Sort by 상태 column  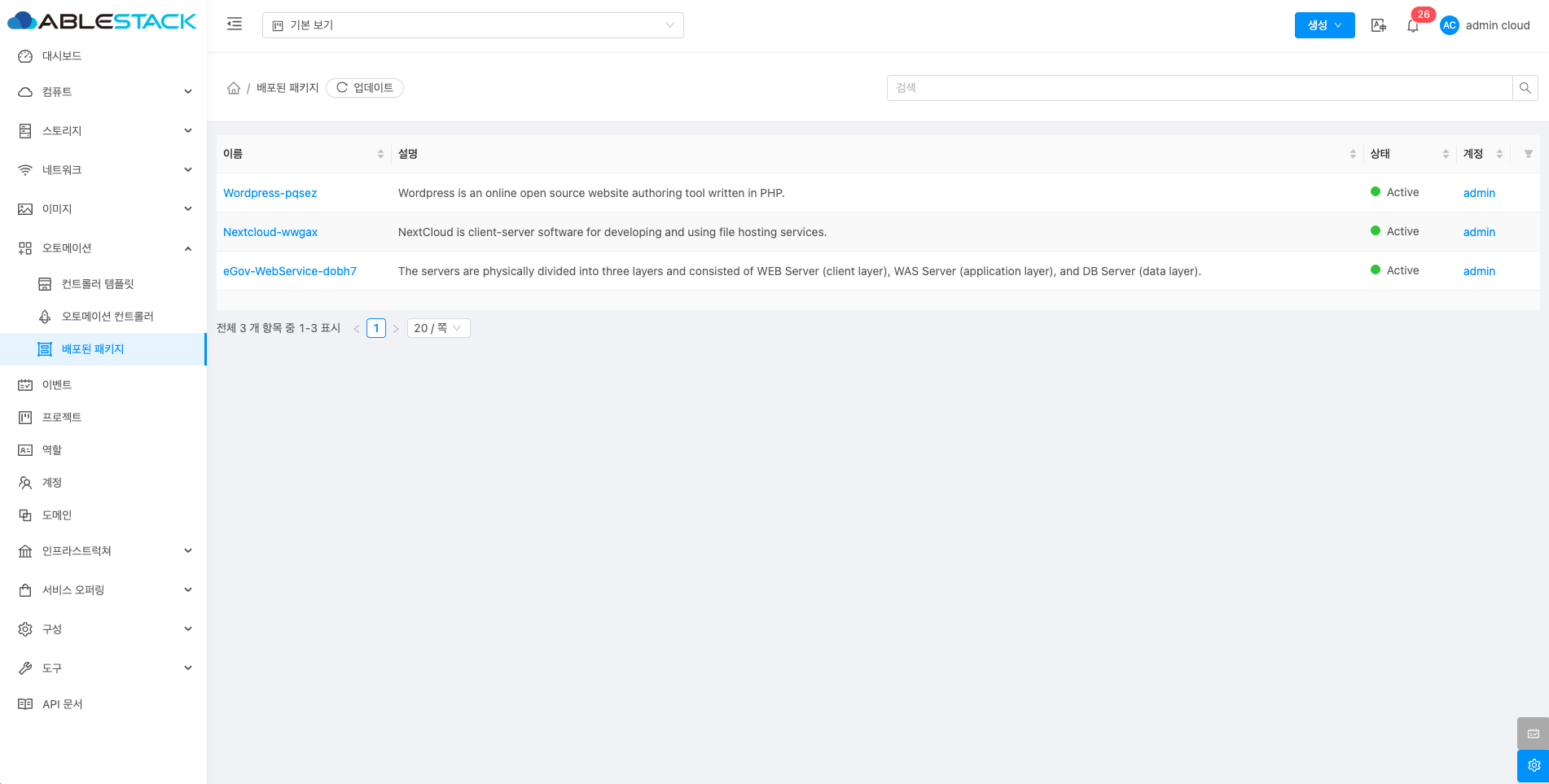pyautogui.click(x=1446, y=154)
